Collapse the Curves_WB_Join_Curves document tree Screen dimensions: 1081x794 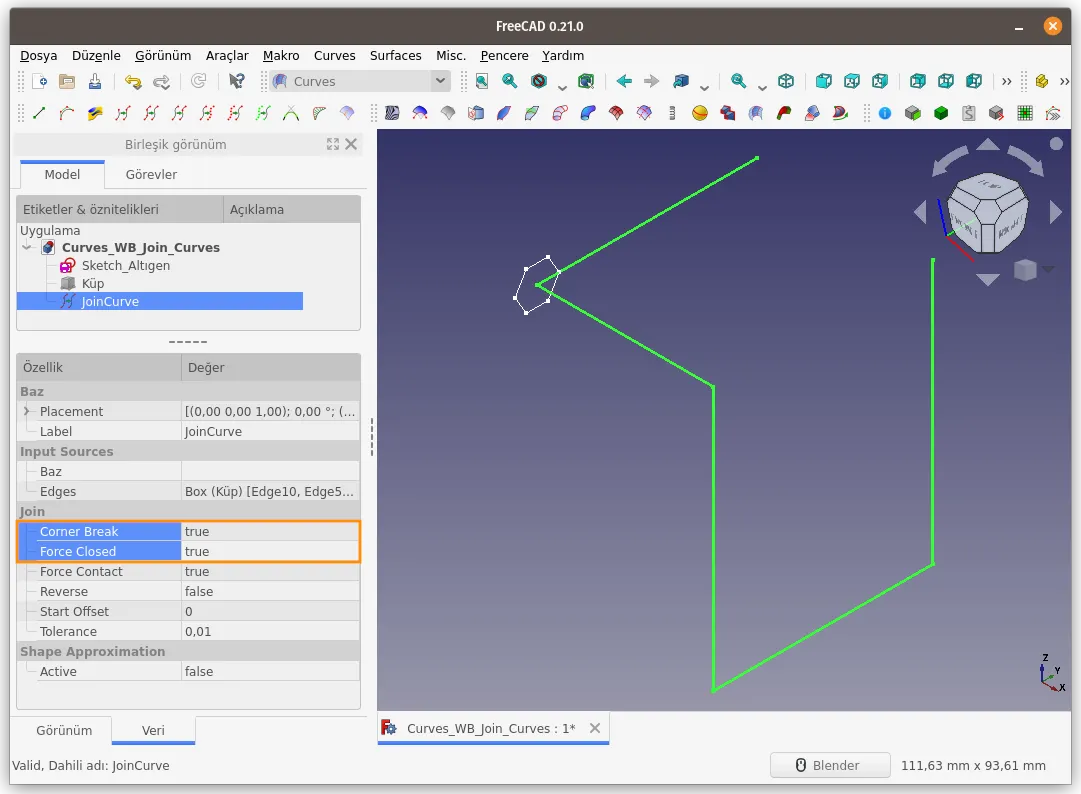click(27, 247)
